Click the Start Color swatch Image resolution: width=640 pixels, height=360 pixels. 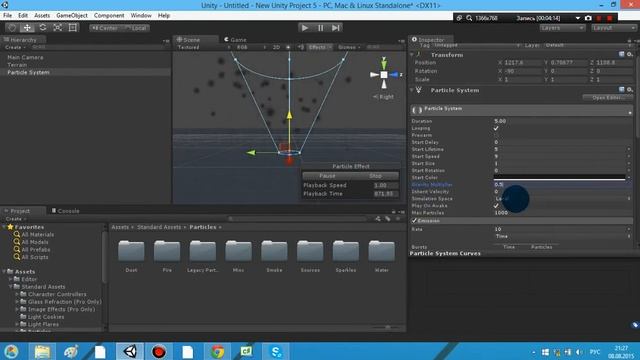tap(559, 178)
